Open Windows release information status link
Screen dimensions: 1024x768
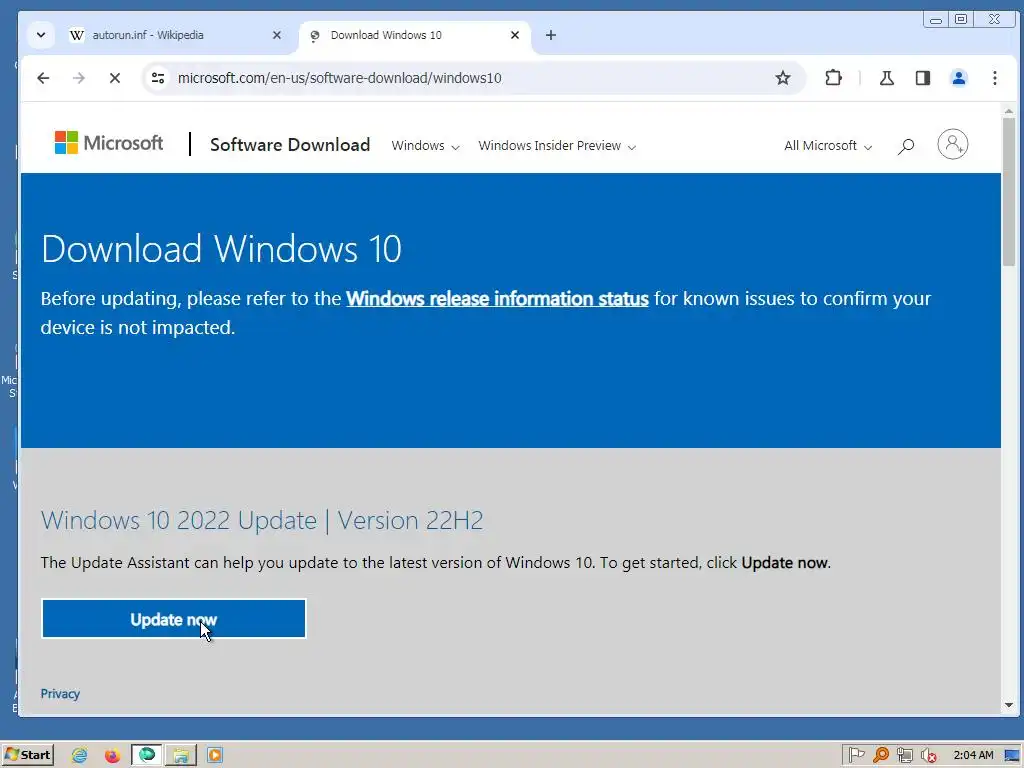coord(497,298)
